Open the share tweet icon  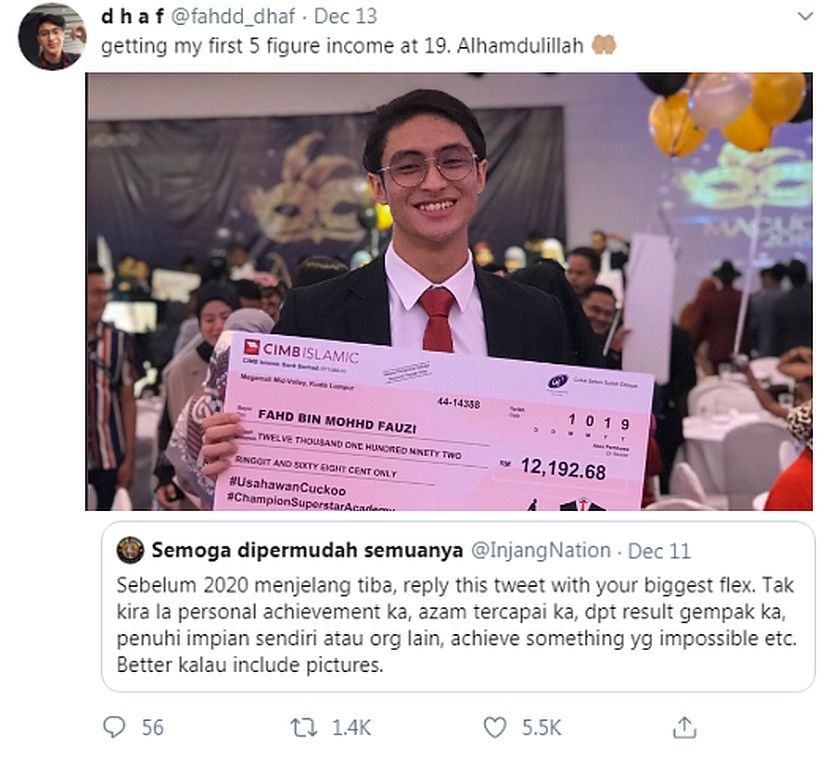tap(684, 727)
